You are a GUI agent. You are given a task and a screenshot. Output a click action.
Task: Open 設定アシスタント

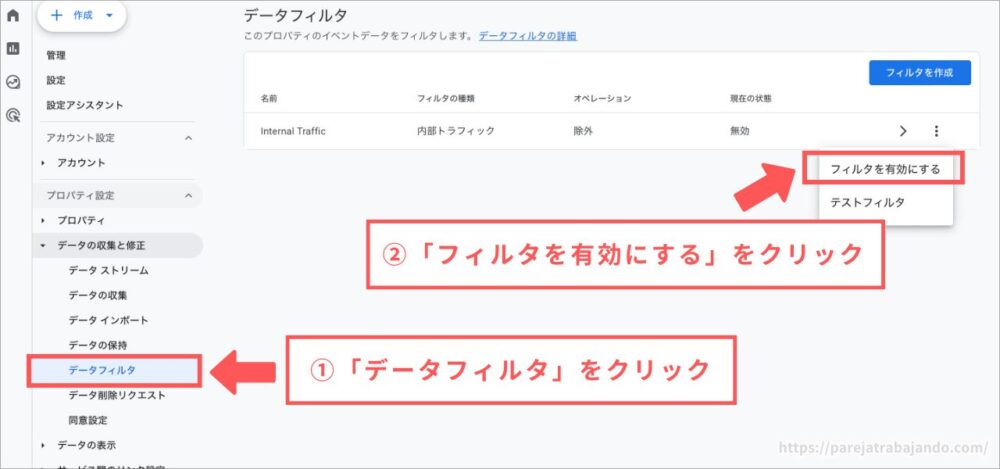tap(85, 105)
